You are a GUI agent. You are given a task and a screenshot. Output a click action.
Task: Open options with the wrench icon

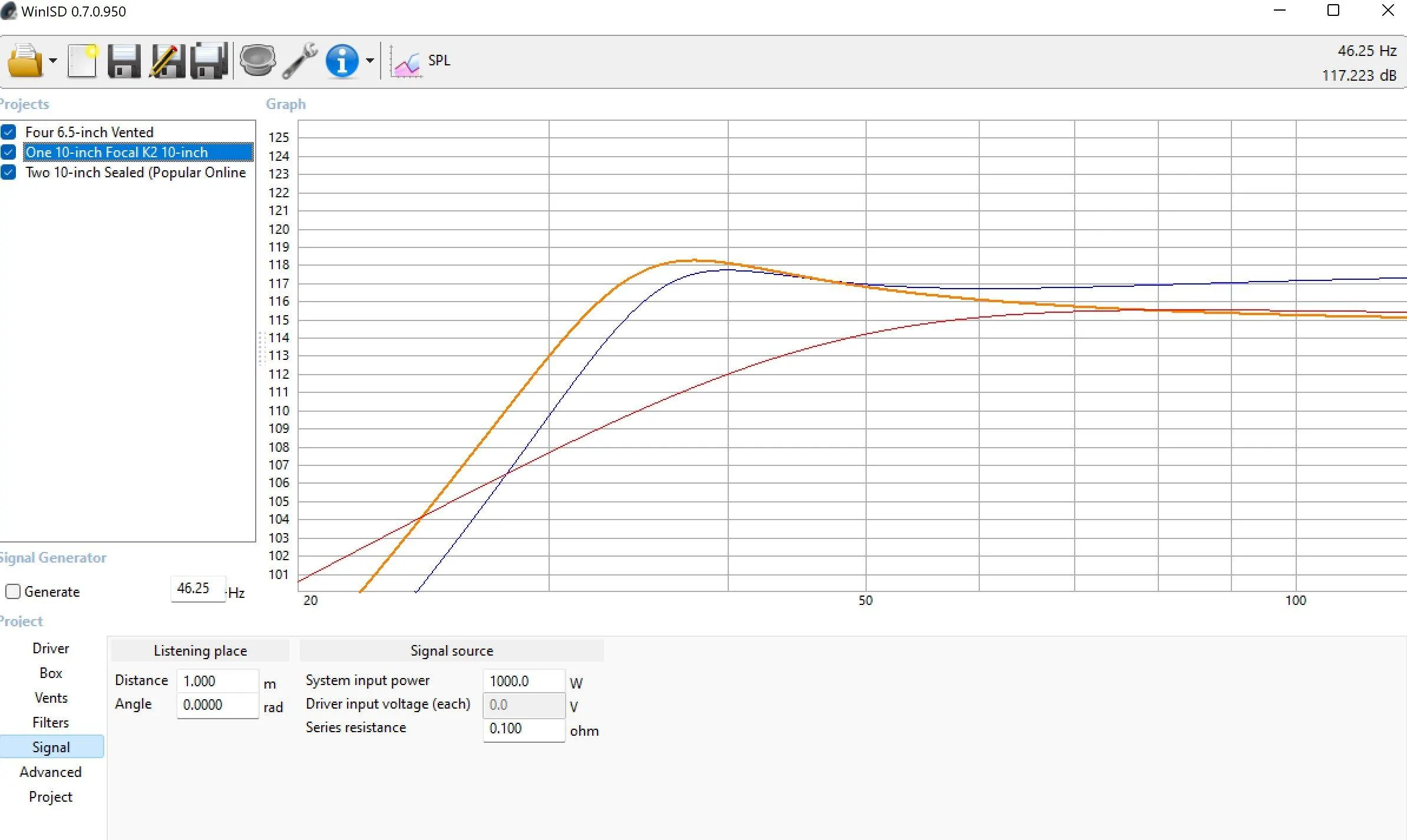point(300,61)
